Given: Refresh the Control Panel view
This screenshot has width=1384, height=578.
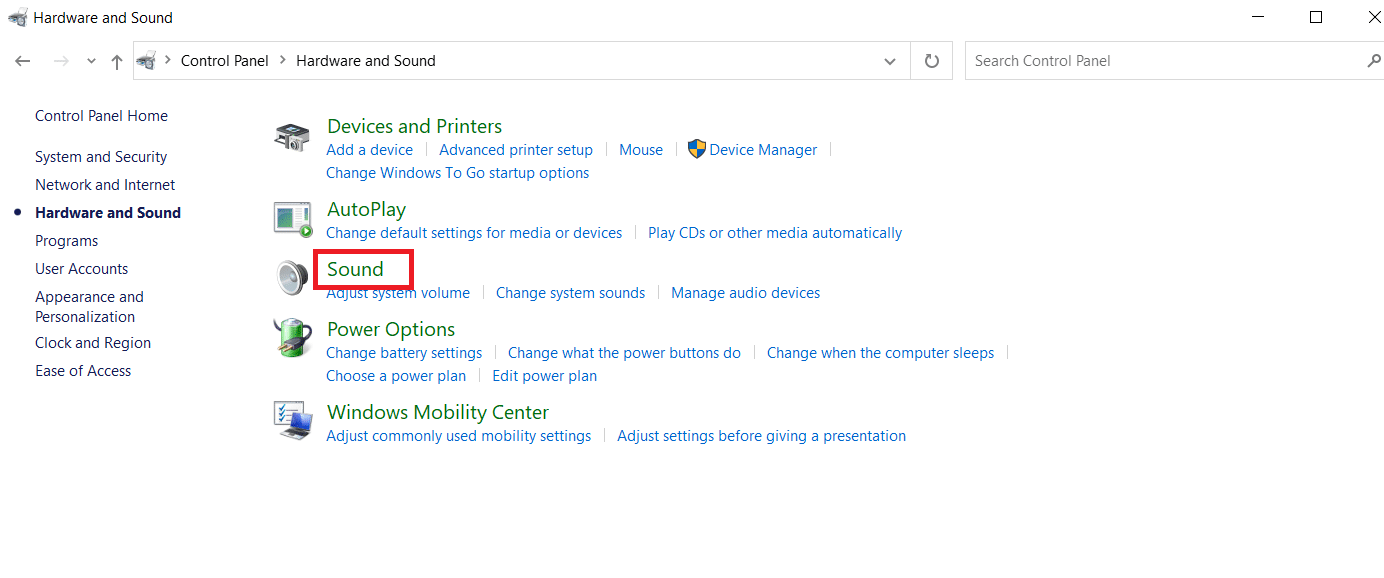Looking at the screenshot, I should (932, 61).
